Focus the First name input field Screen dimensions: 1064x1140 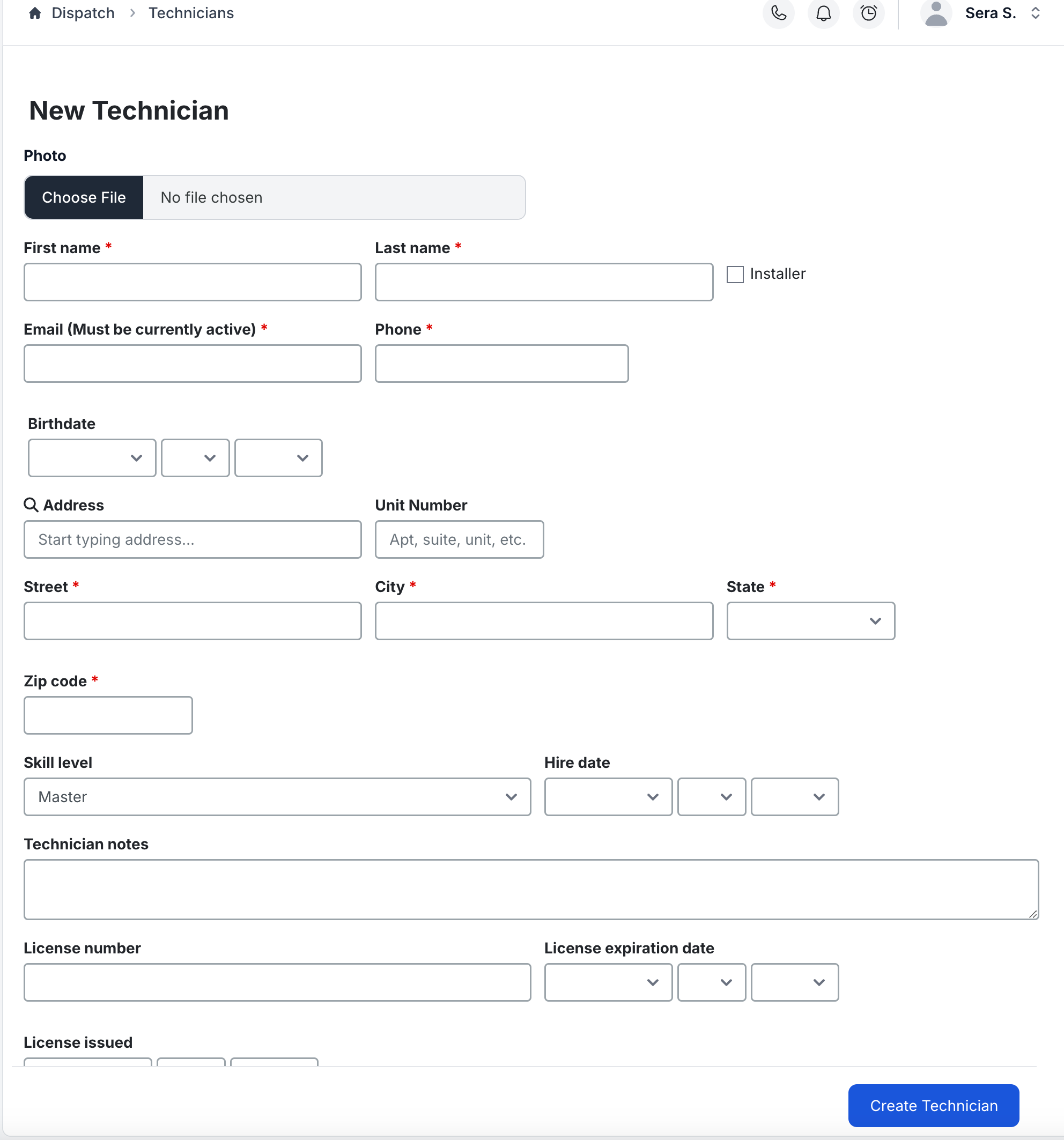coord(193,282)
